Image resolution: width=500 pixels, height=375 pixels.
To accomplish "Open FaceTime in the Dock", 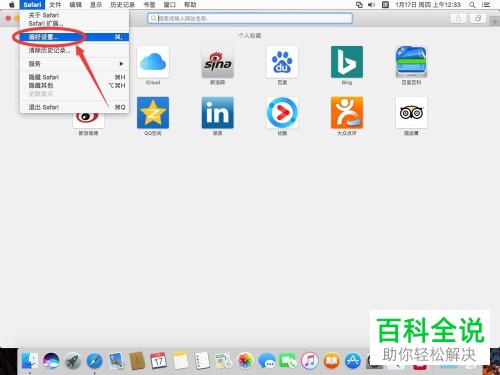I will [x=288, y=361].
